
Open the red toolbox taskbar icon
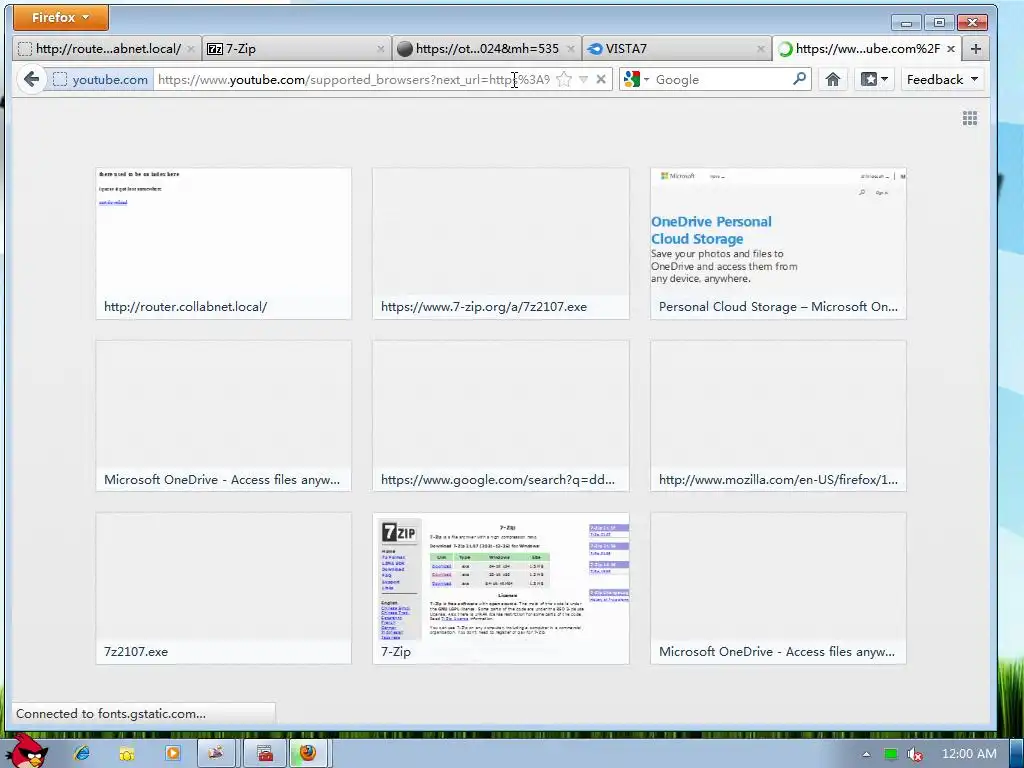264,753
